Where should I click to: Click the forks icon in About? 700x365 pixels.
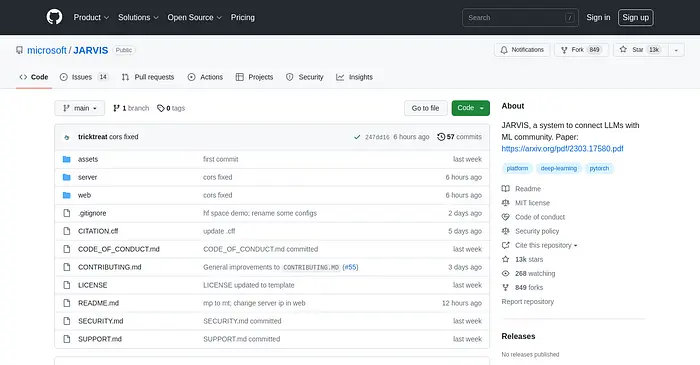pos(505,287)
